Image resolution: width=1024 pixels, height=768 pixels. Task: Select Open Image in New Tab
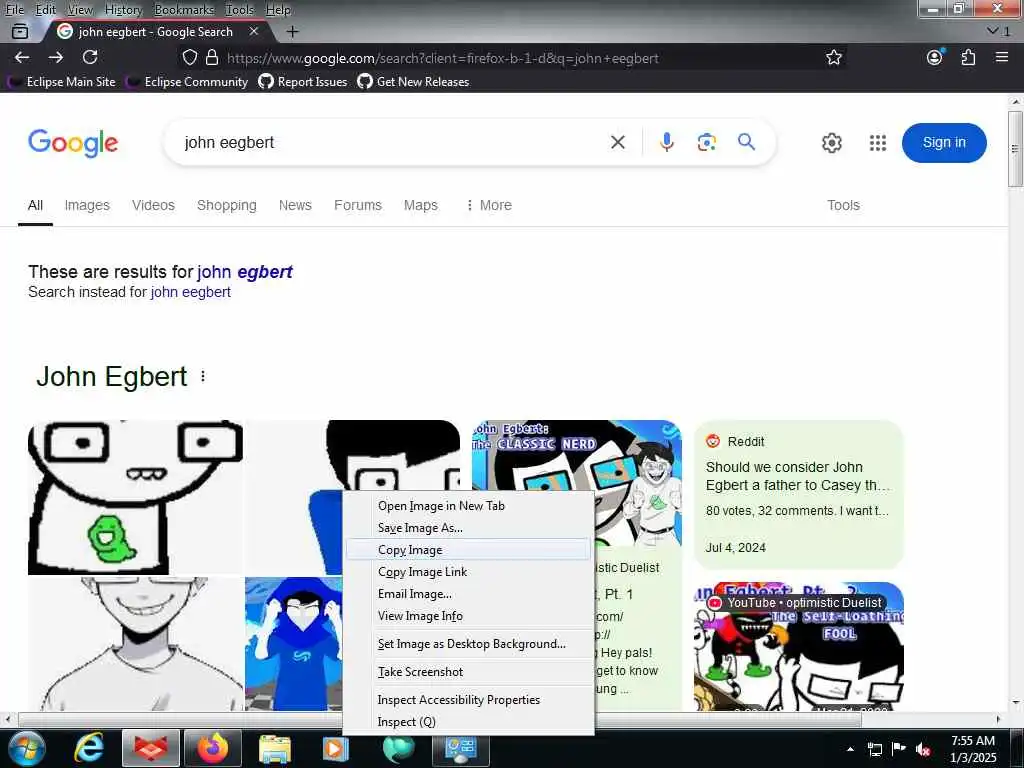point(468,505)
